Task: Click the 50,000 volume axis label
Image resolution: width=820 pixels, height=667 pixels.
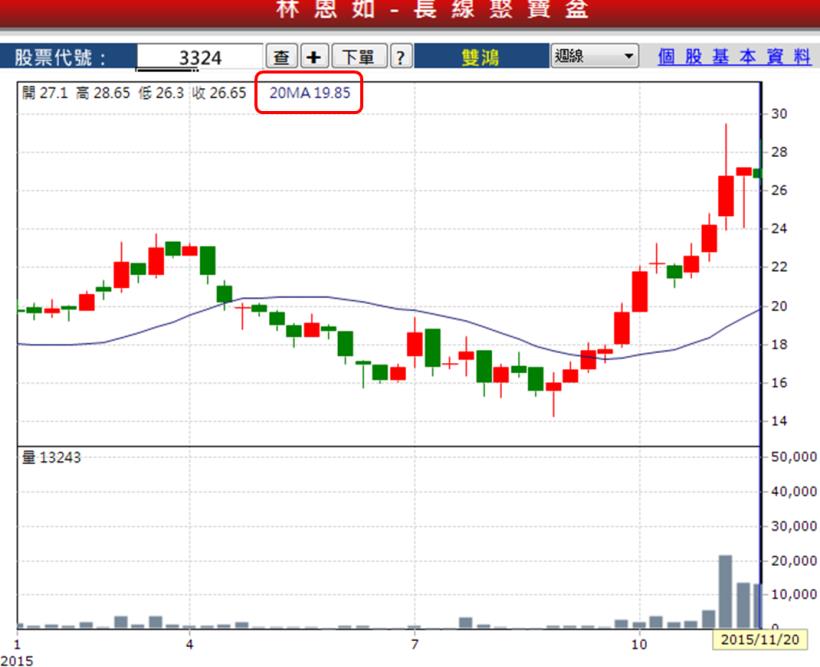Action: point(794,457)
